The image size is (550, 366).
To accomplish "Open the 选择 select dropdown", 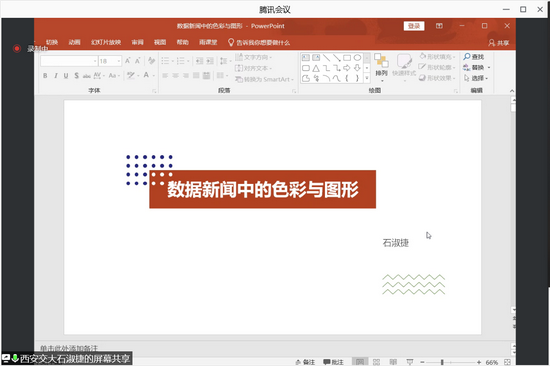I will tap(476, 78).
